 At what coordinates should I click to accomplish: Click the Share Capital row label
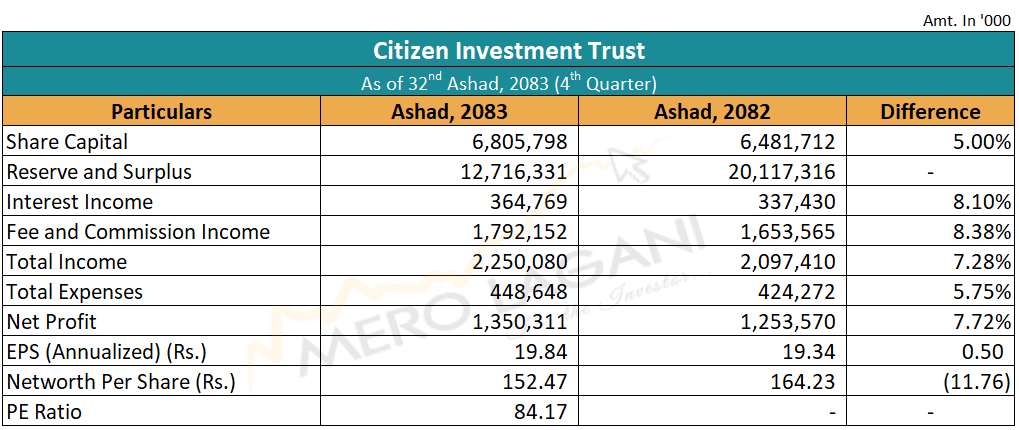click(x=67, y=142)
